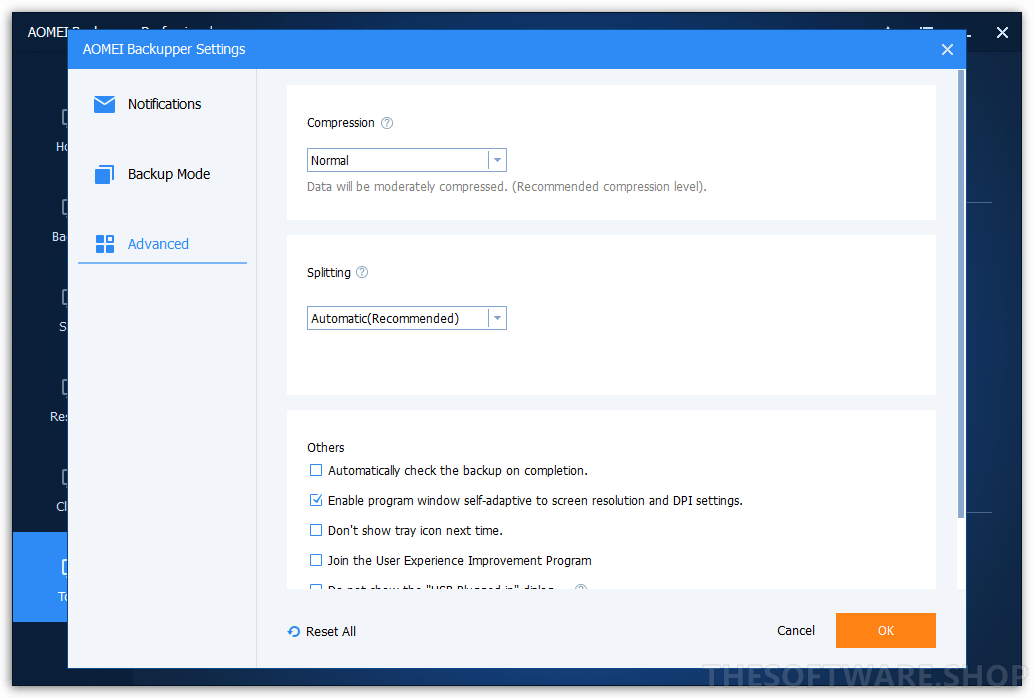
Task: Click the settings dialog vertical scrollbar
Action: pyautogui.click(x=961, y=294)
